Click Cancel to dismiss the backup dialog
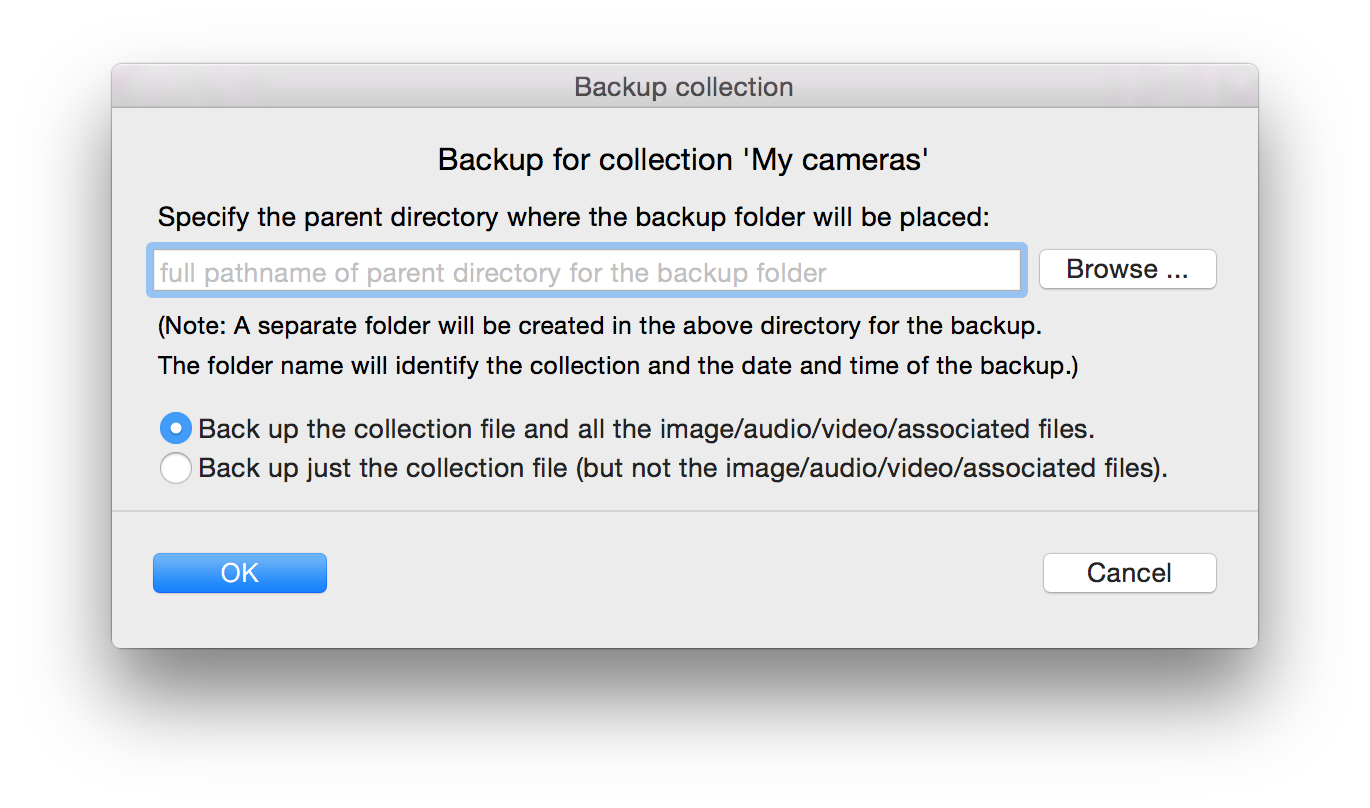 pos(1129,572)
